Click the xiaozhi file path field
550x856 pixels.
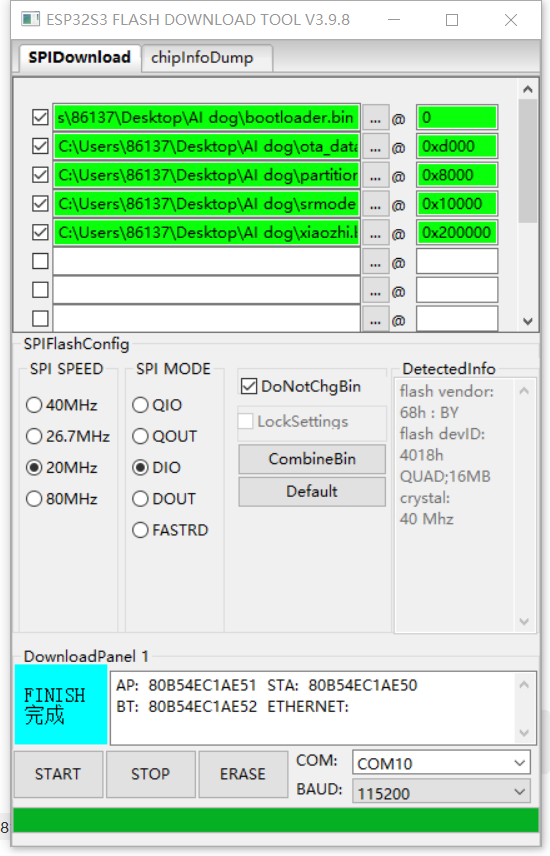click(206, 233)
